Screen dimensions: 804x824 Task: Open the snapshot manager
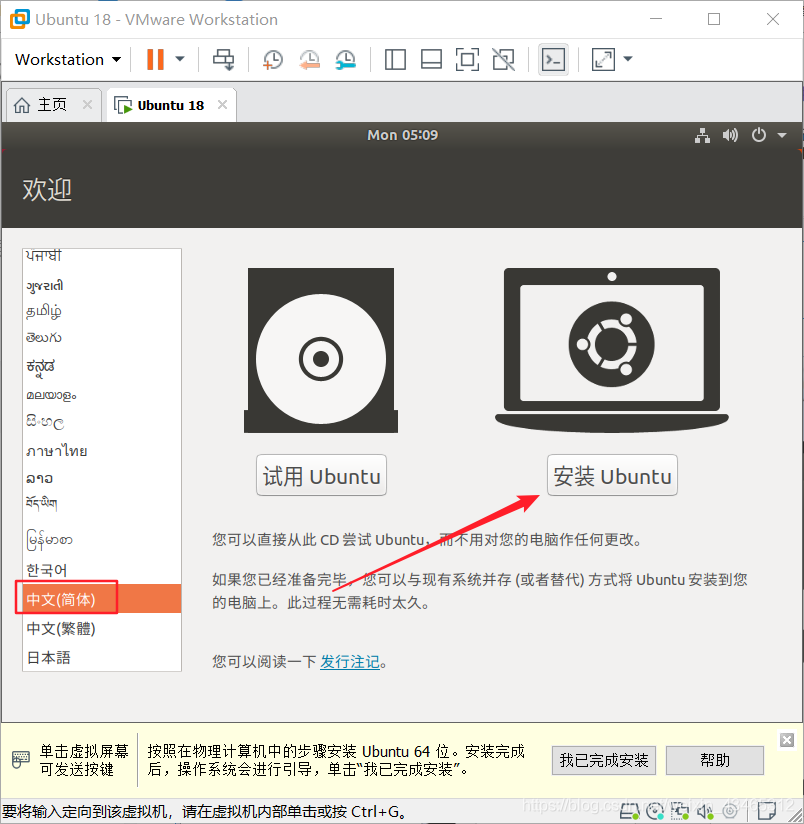[345, 60]
